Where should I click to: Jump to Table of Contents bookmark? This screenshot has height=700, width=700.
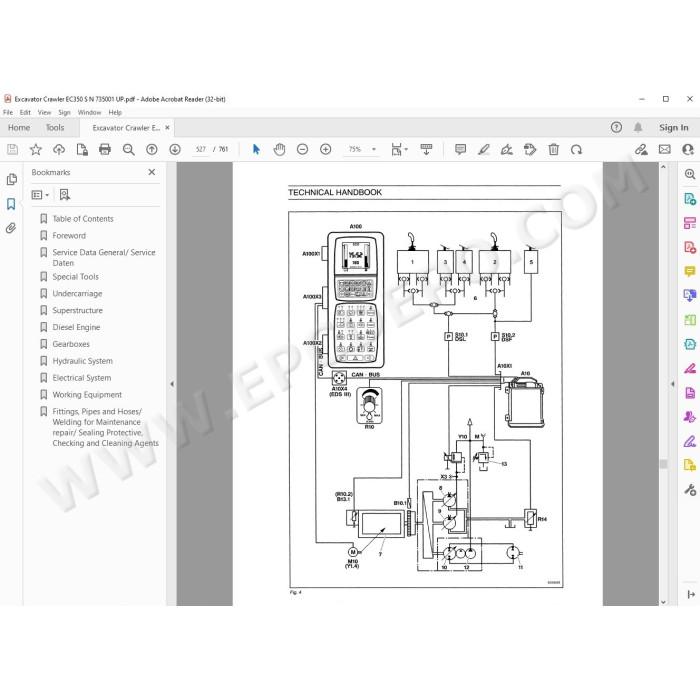click(x=83, y=219)
